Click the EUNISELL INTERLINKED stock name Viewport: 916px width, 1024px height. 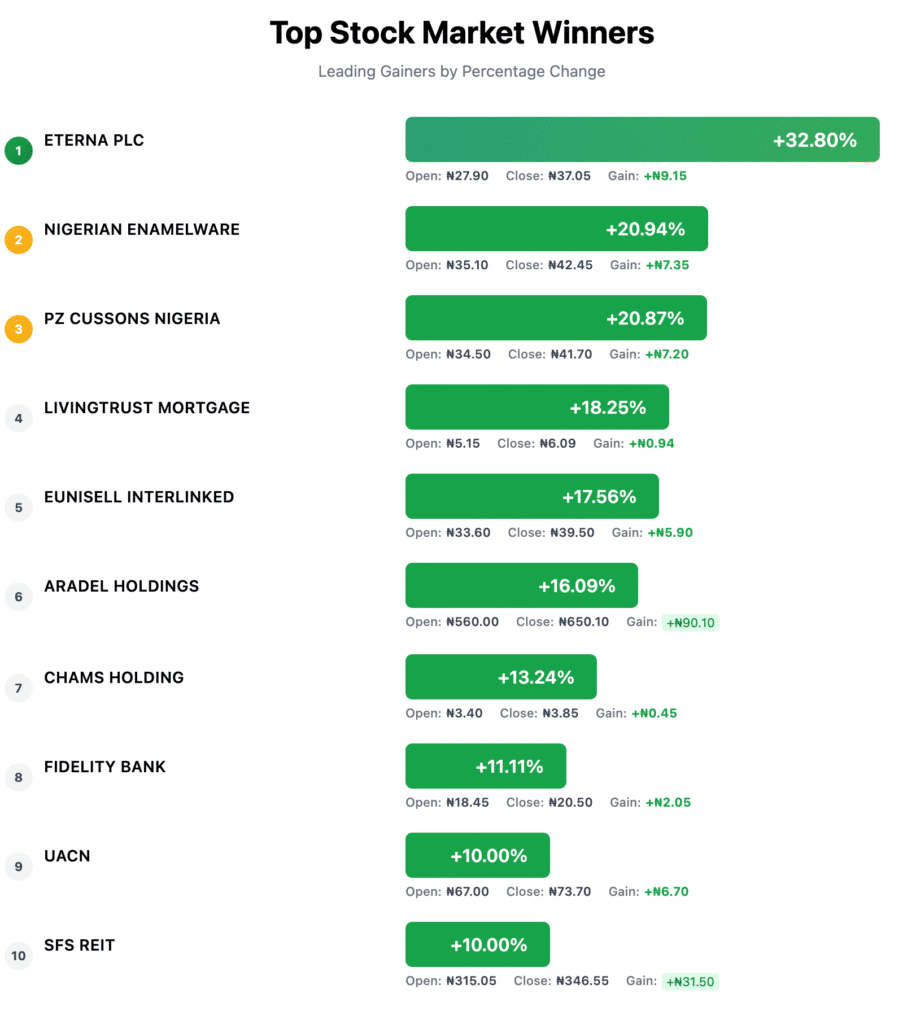click(139, 497)
